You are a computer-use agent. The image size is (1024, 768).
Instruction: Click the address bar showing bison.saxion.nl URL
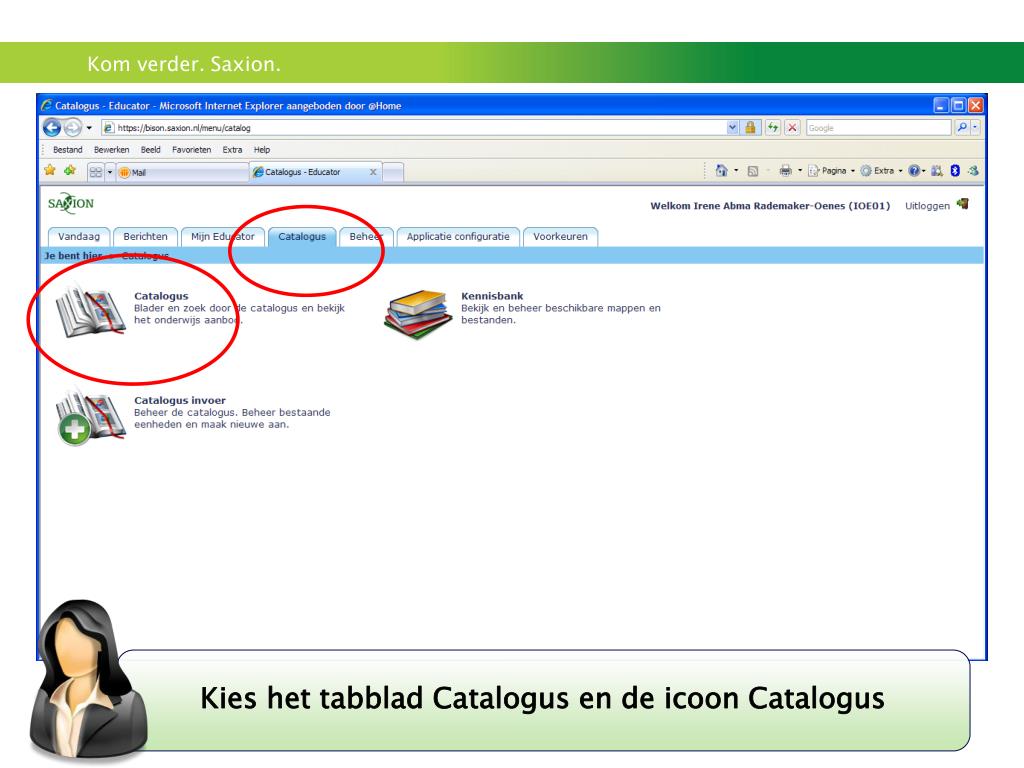pos(414,128)
